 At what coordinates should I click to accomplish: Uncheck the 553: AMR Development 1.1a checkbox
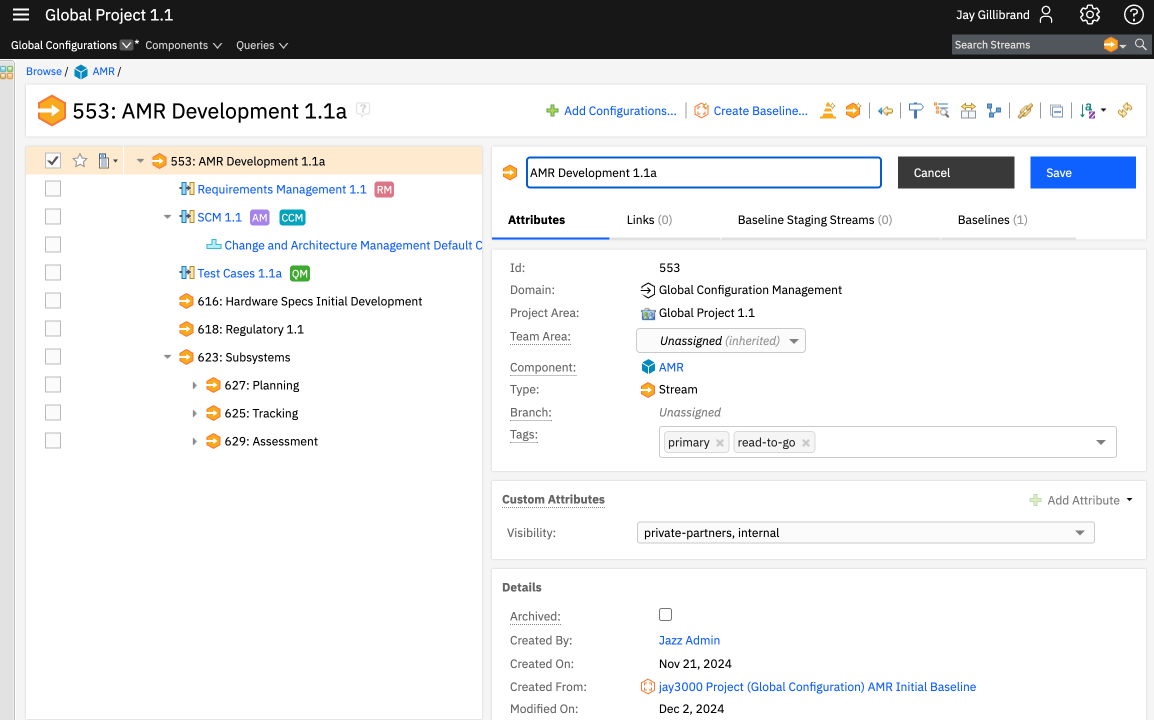52,160
